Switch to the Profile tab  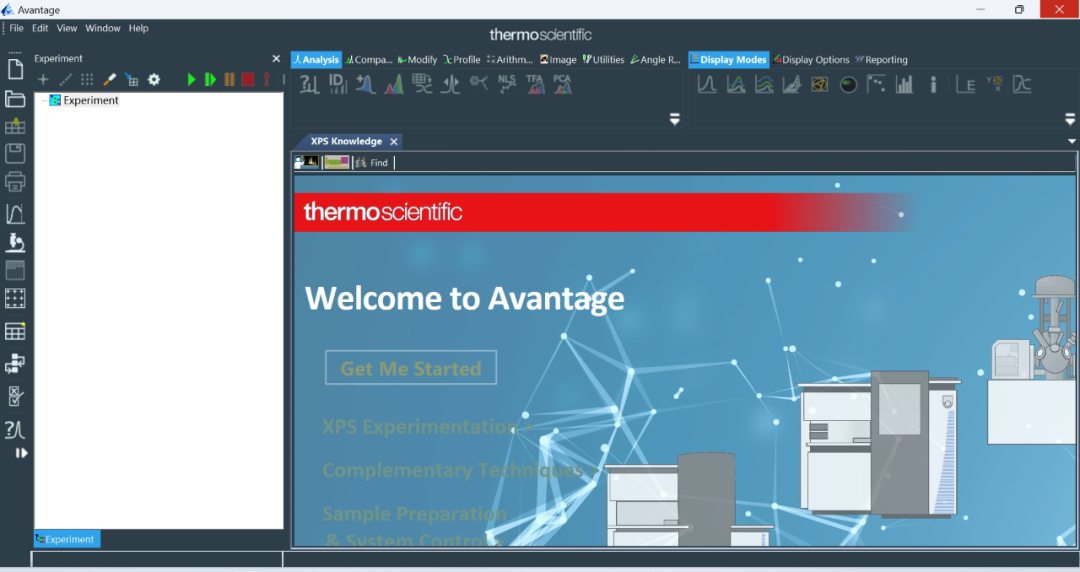click(461, 59)
